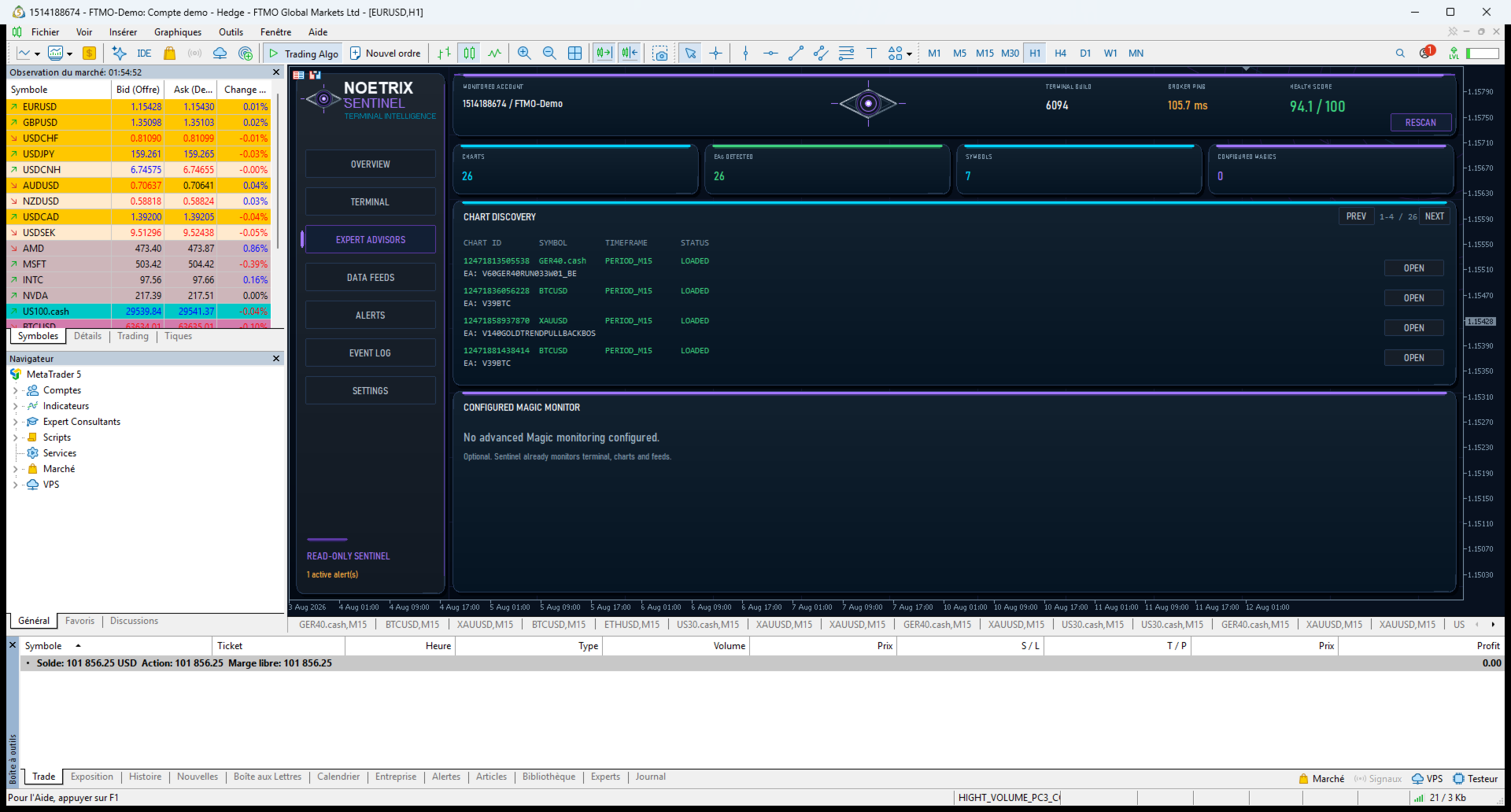Viewport: 1511px width, 812px height.
Task: Switch to the ETHUSD,M15 chart tab
Action: pyautogui.click(x=630, y=625)
